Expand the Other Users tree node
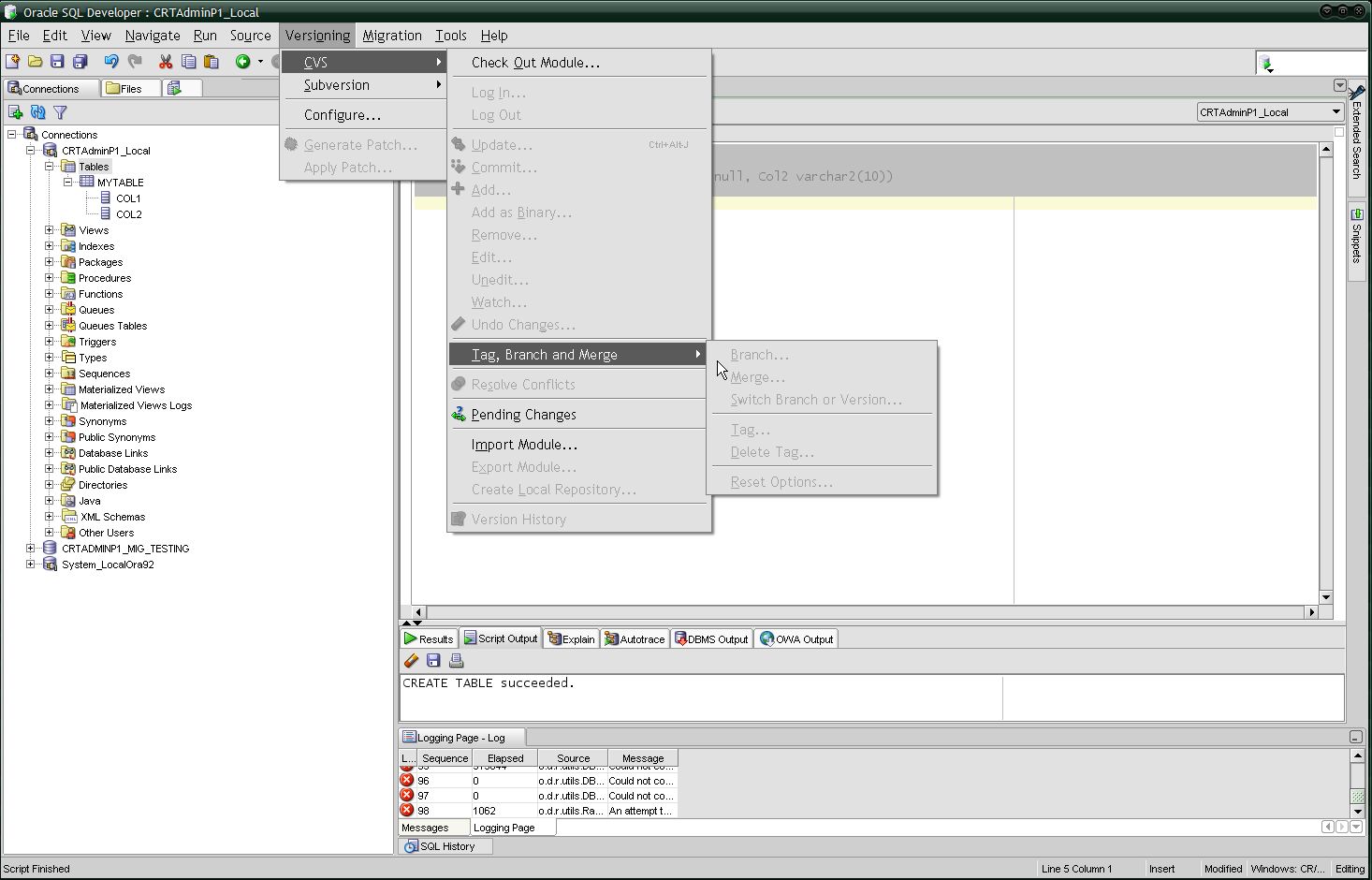The image size is (1372, 880). [50, 532]
